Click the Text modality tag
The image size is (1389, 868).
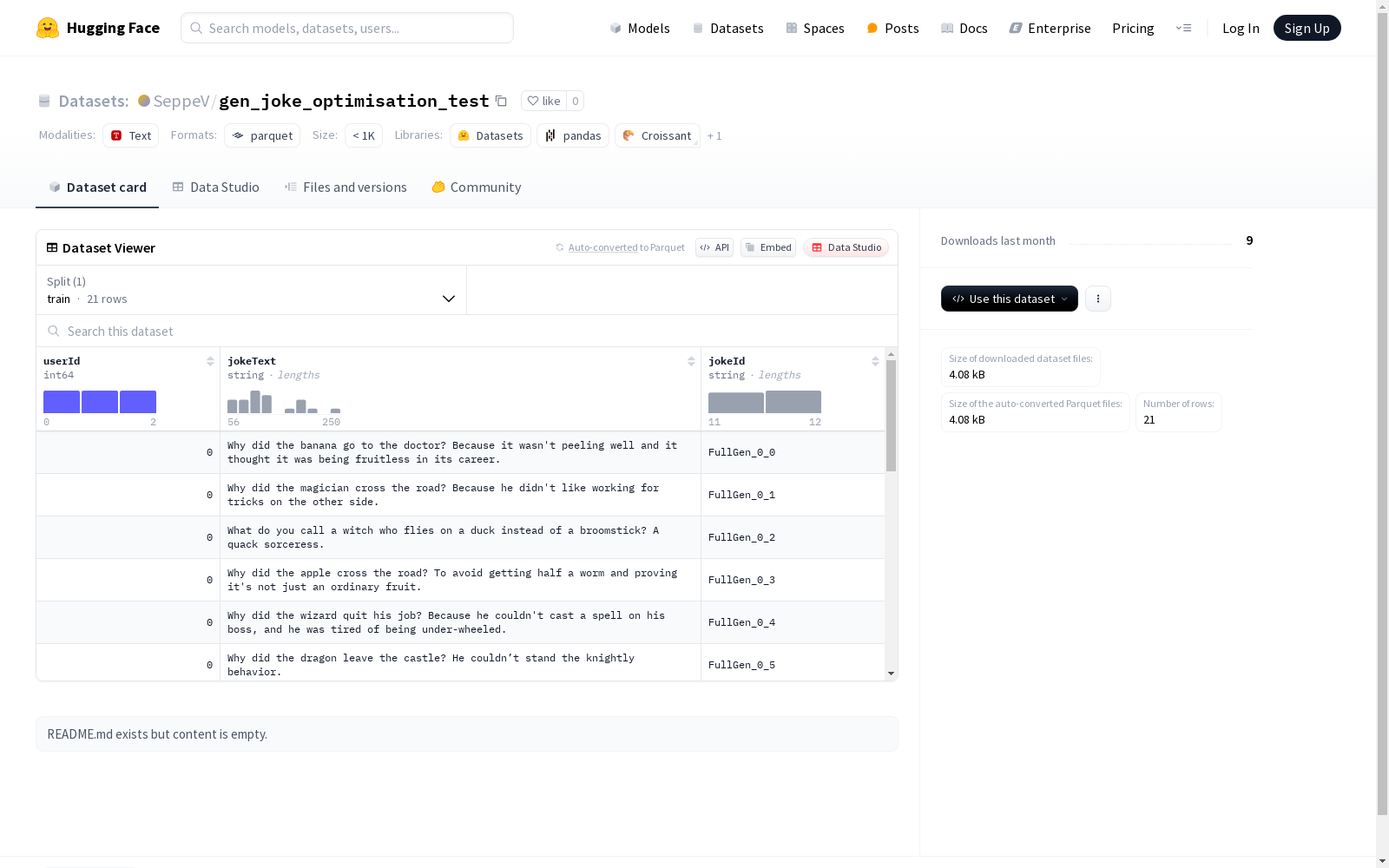click(x=130, y=135)
